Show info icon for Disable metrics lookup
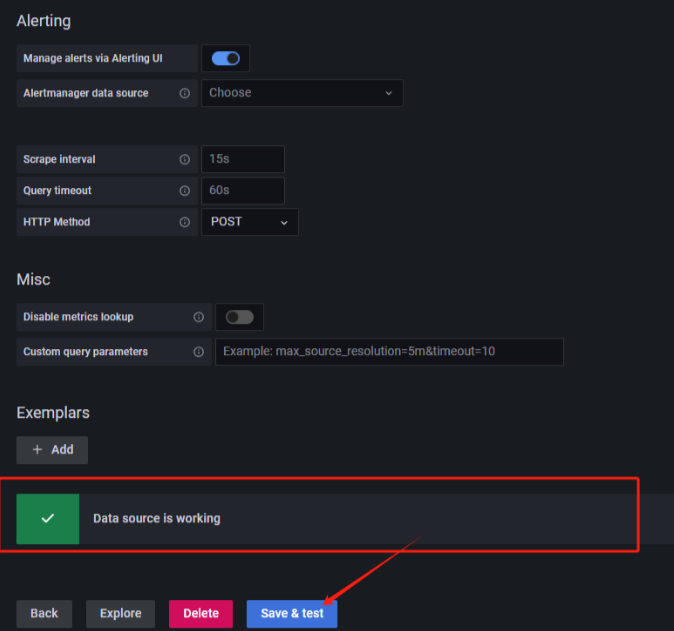This screenshot has width=674, height=631. (x=198, y=317)
